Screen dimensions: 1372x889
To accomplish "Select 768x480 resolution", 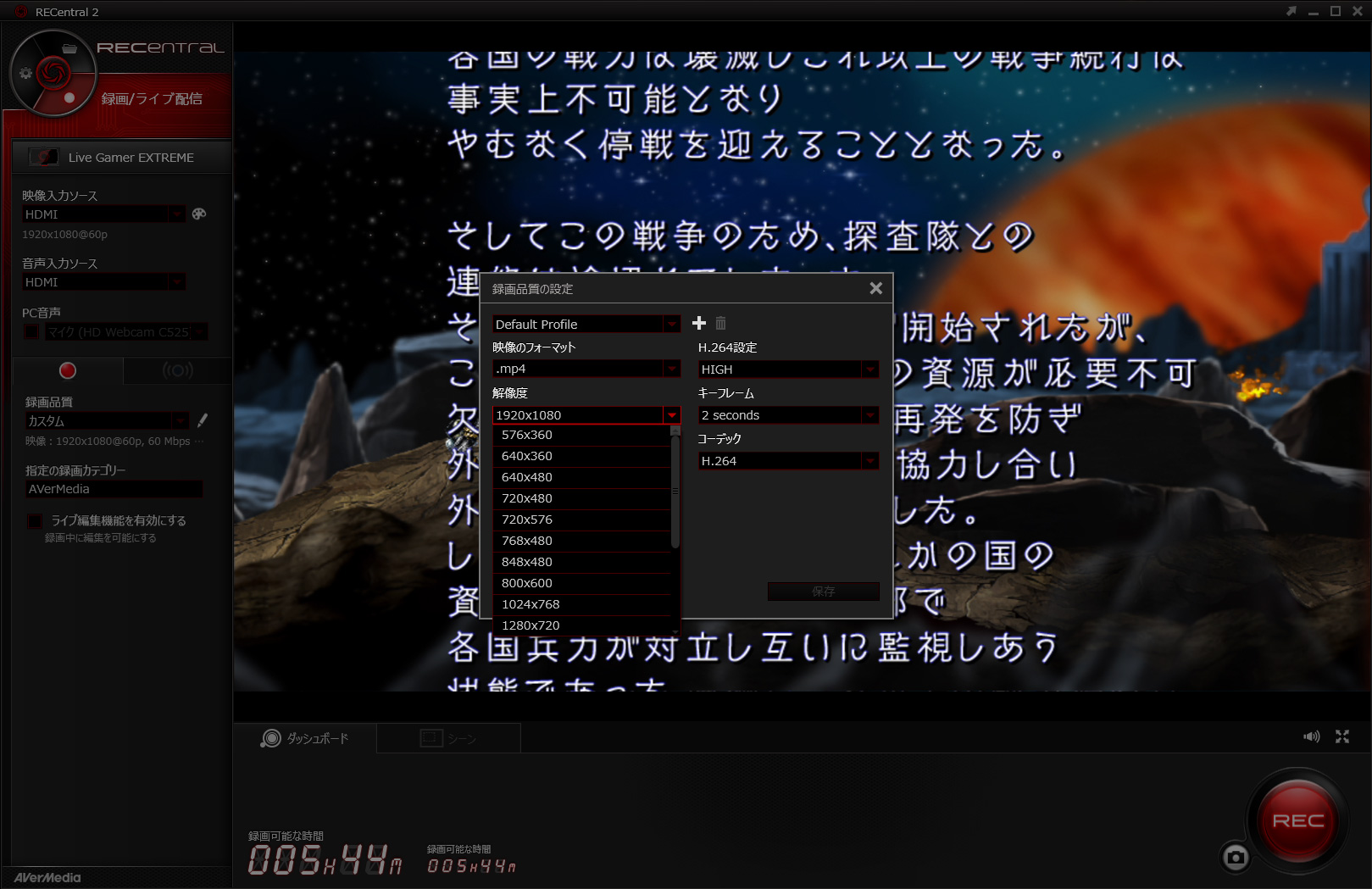I will point(581,541).
